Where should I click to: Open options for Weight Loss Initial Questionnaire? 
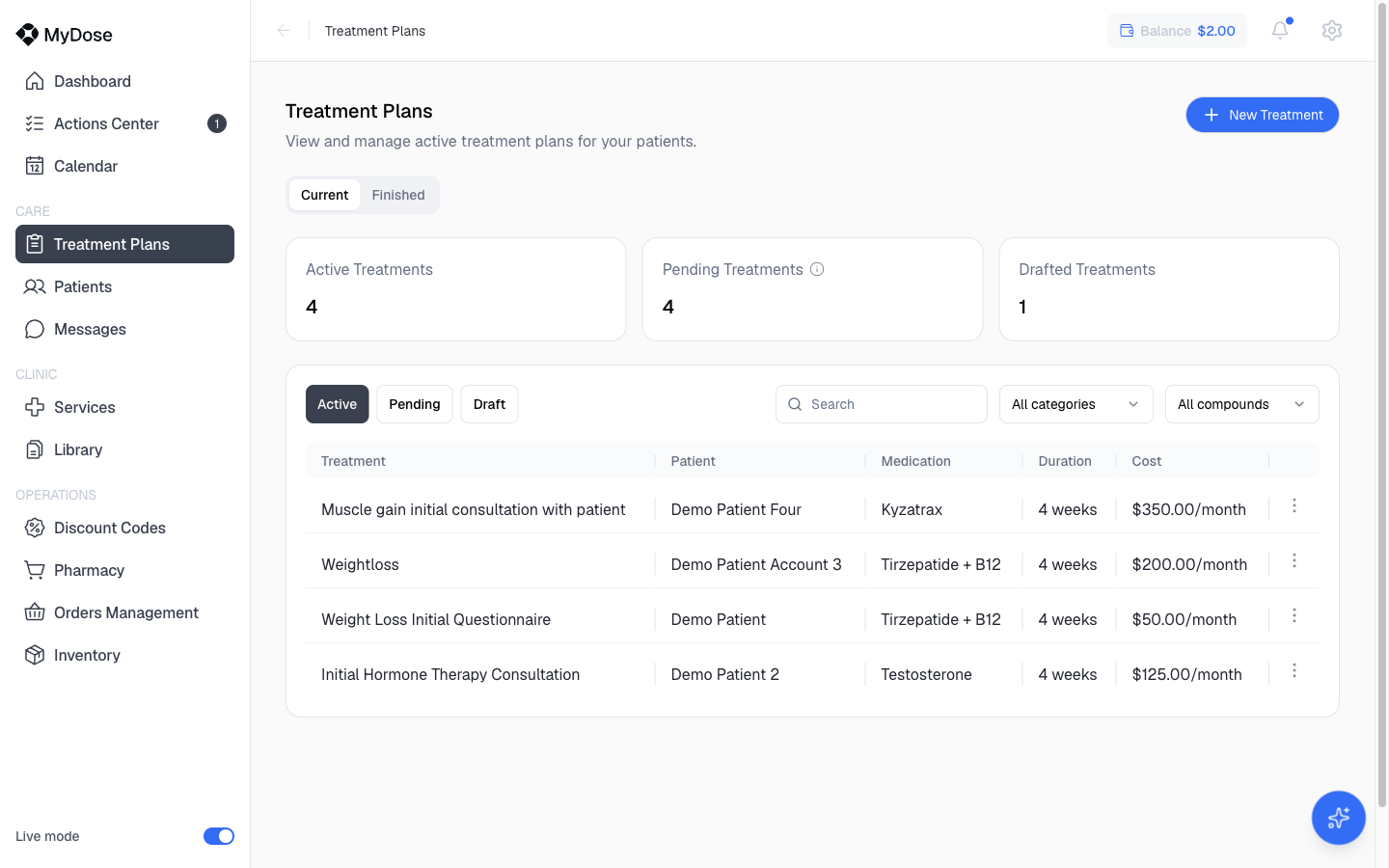pos(1294,615)
